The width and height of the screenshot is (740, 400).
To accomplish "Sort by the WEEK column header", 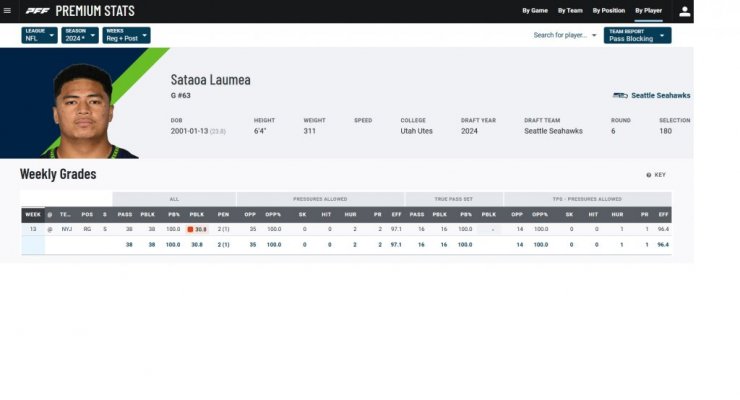I will [33, 215].
